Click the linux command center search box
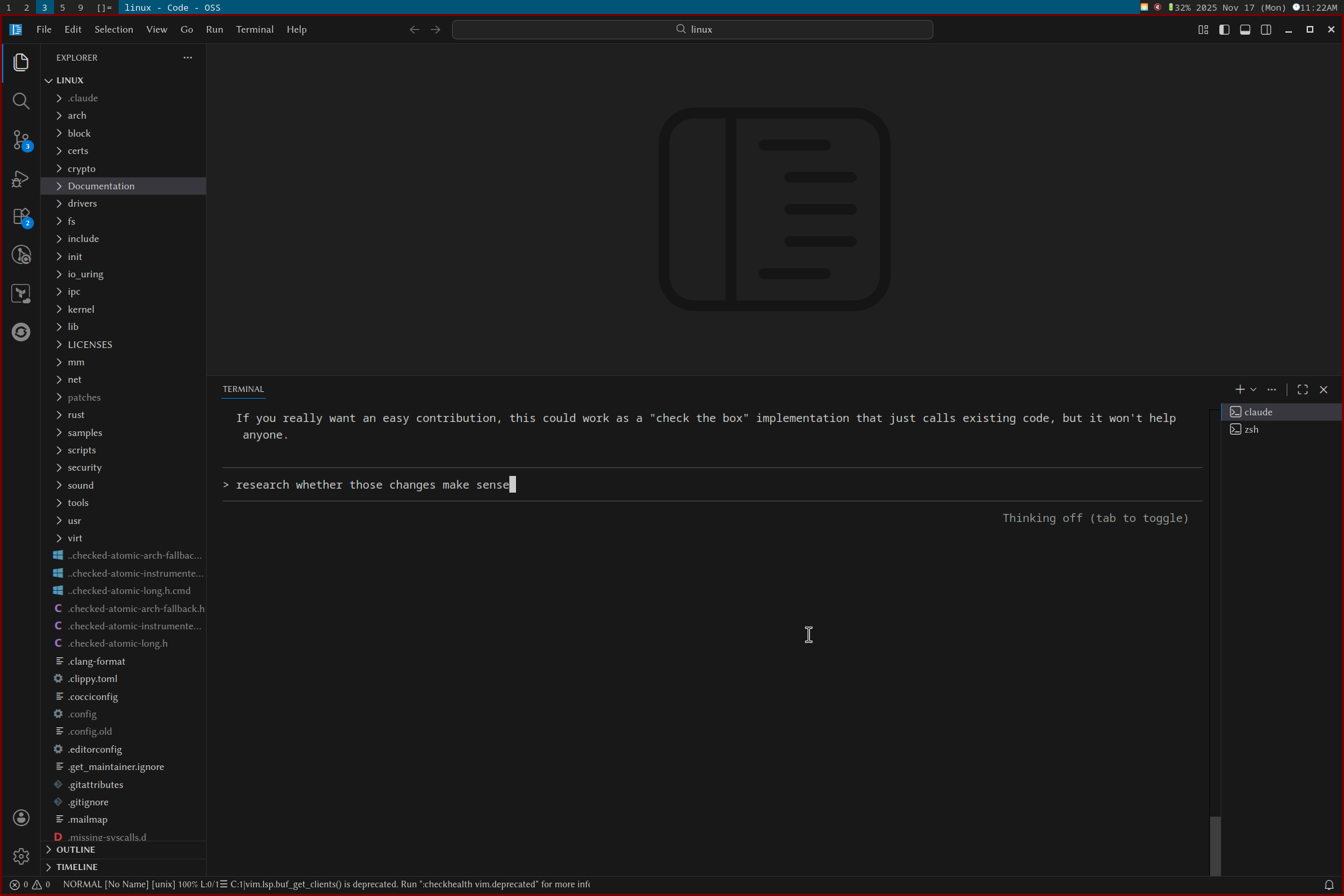 (x=692, y=29)
